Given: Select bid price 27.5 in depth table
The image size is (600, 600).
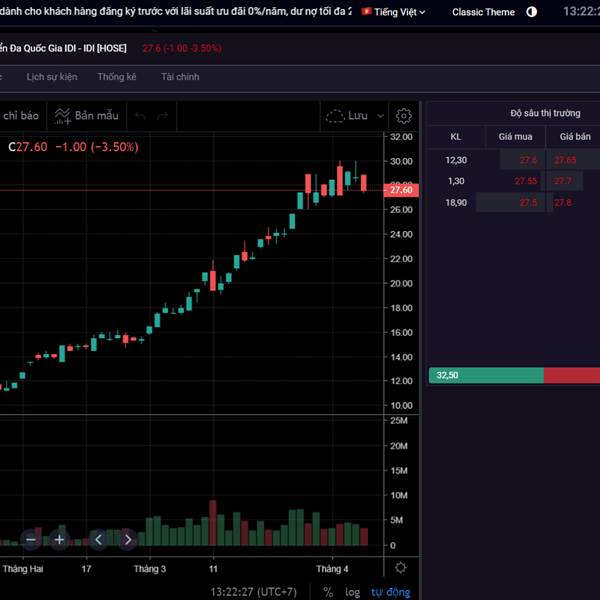Looking at the screenshot, I should point(528,202).
